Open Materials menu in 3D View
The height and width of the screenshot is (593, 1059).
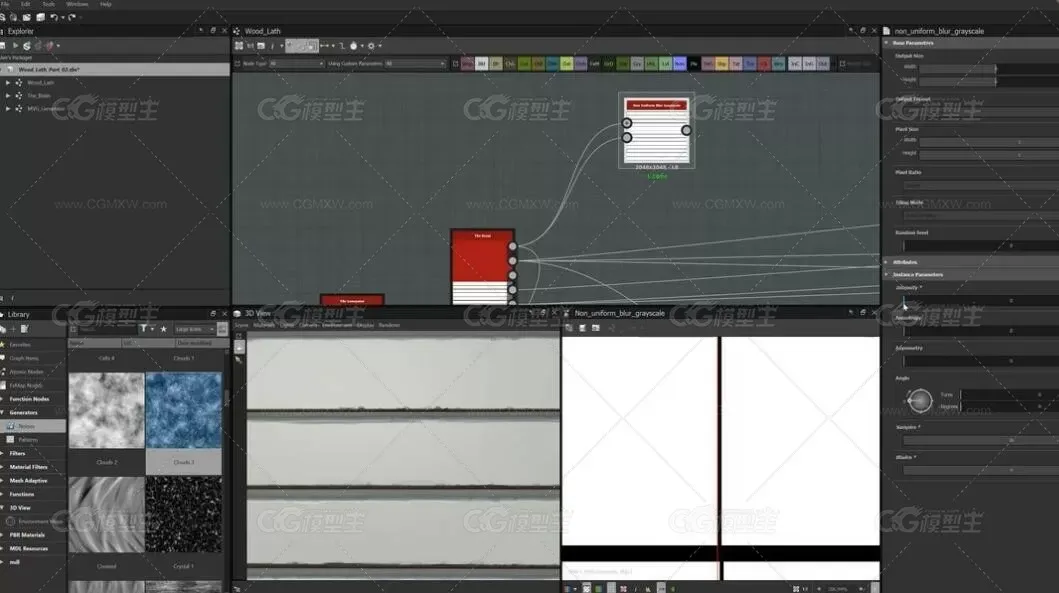263,326
